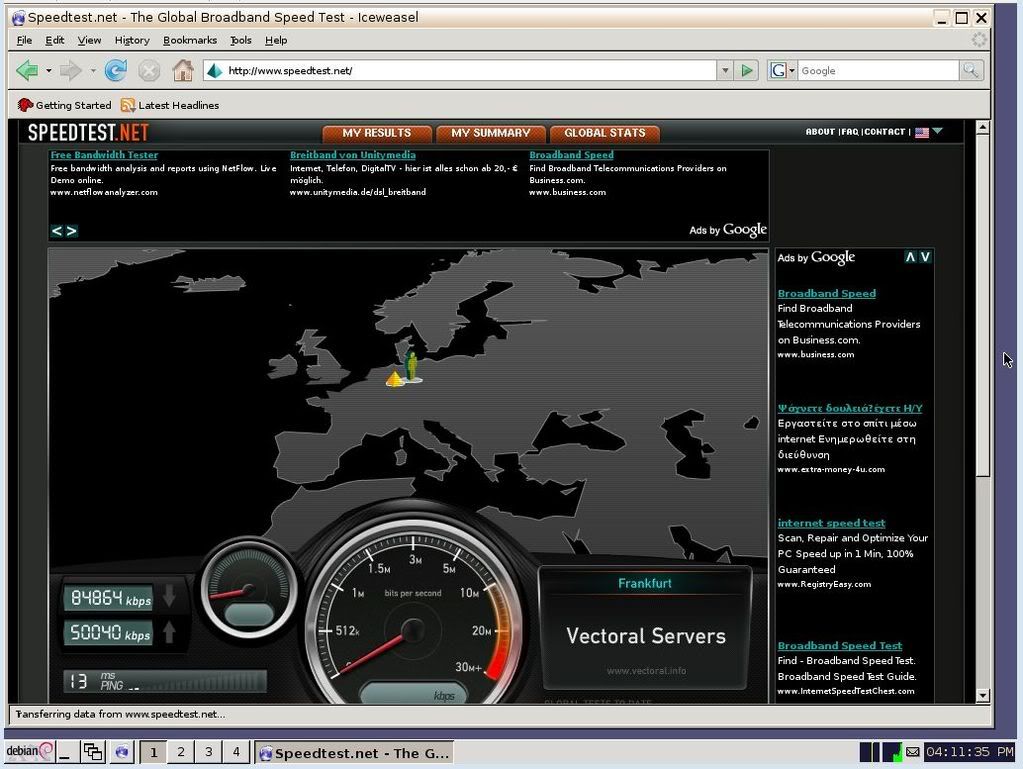The height and width of the screenshot is (769, 1023).
Task: Reload the page with the refresh icon
Action: pyautogui.click(x=115, y=70)
